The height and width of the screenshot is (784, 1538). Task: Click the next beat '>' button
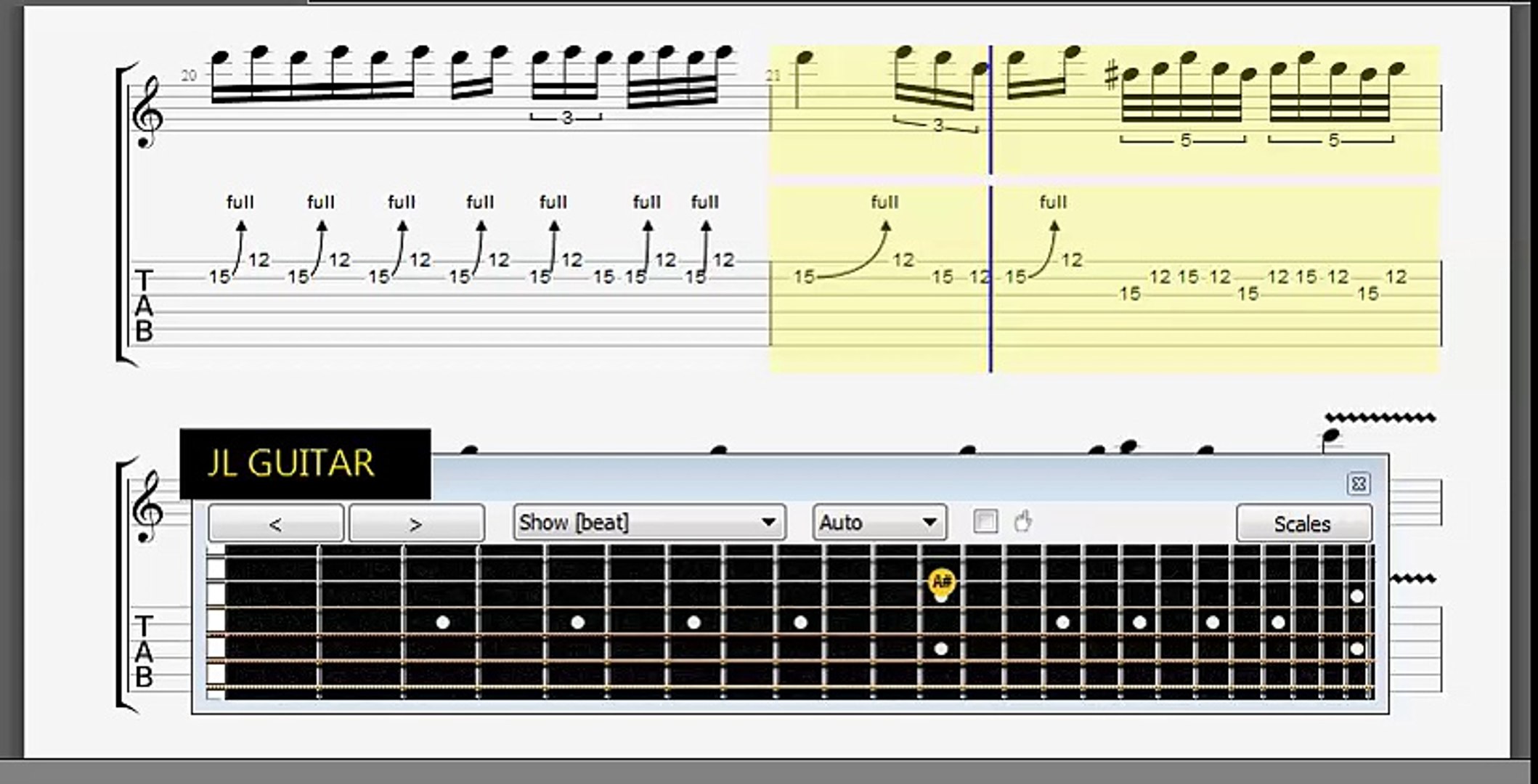(x=416, y=523)
